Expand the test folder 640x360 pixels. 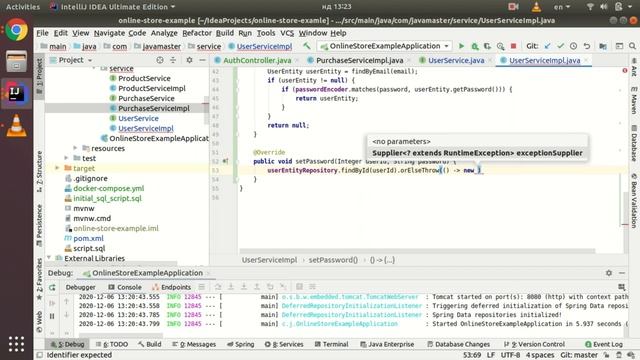tap(66, 158)
